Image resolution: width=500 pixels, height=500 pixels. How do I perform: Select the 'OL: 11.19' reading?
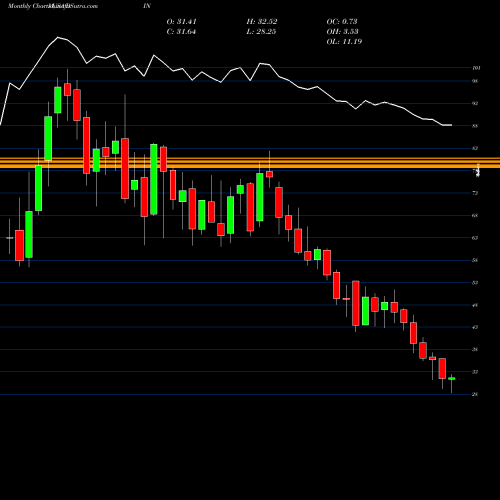pyautogui.click(x=344, y=42)
